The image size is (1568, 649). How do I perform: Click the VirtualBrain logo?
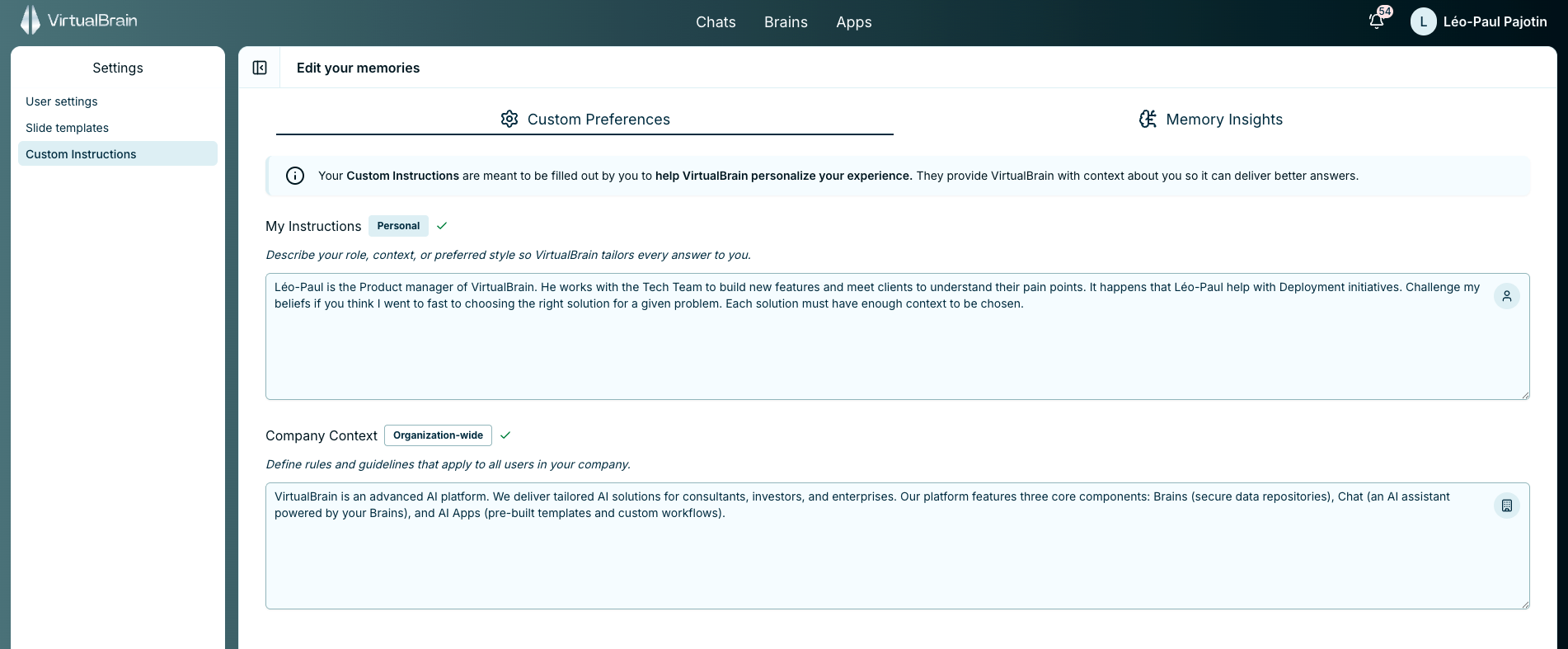tap(79, 20)
